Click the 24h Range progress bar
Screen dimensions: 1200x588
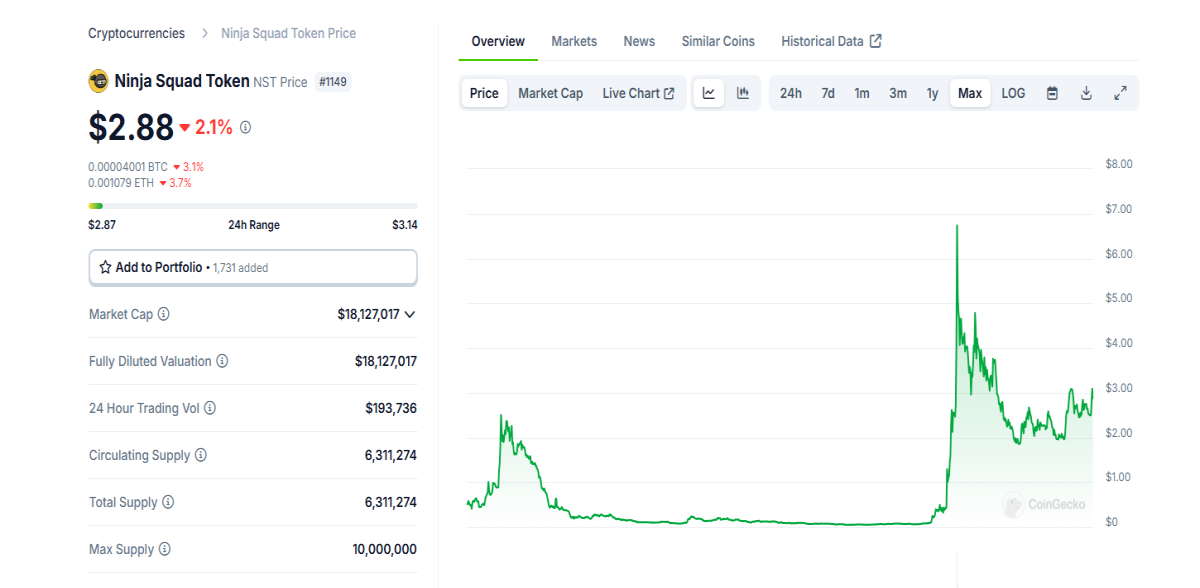pos(253,206)
